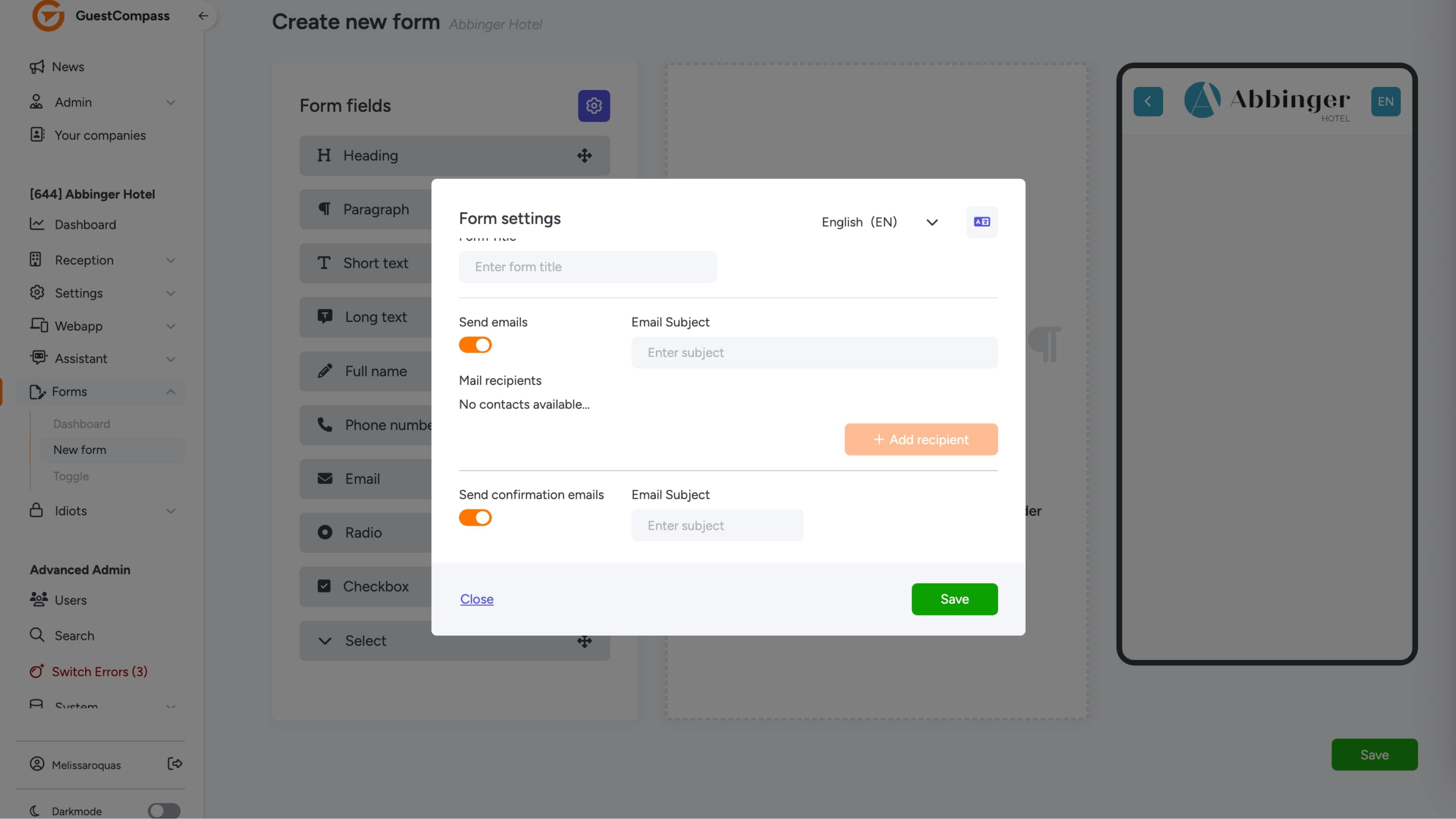
Task: Click the Admin person icon
Action: point(36,102)
